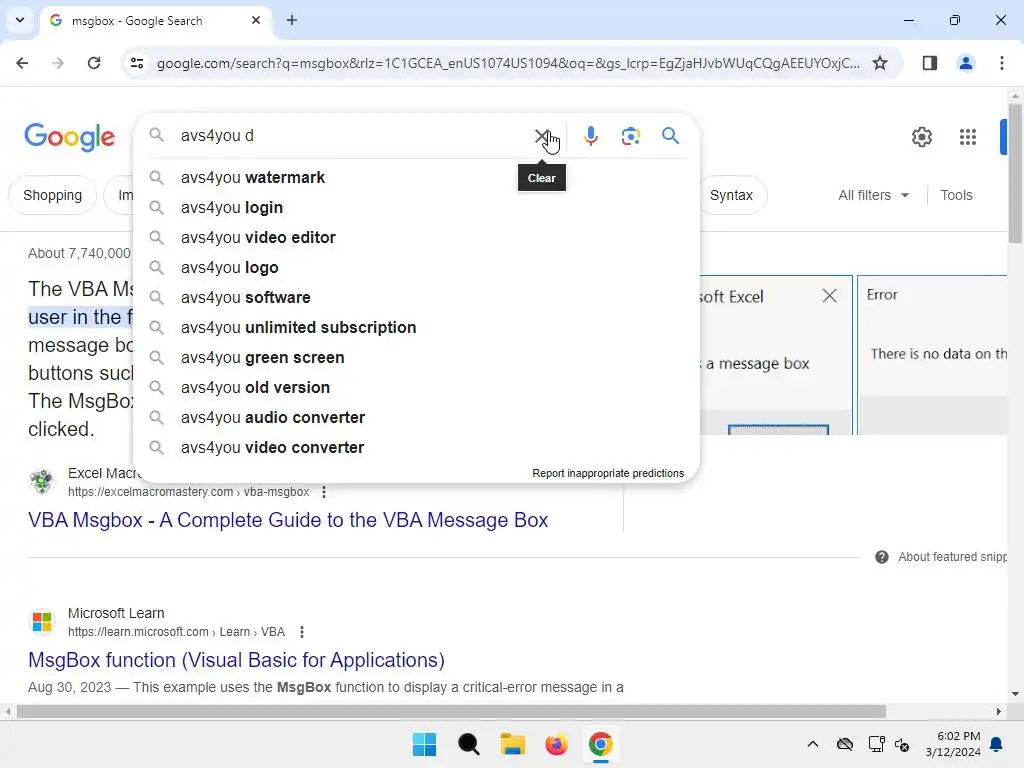
Task: Open the notifications bell
Action: tap(997, 744)
